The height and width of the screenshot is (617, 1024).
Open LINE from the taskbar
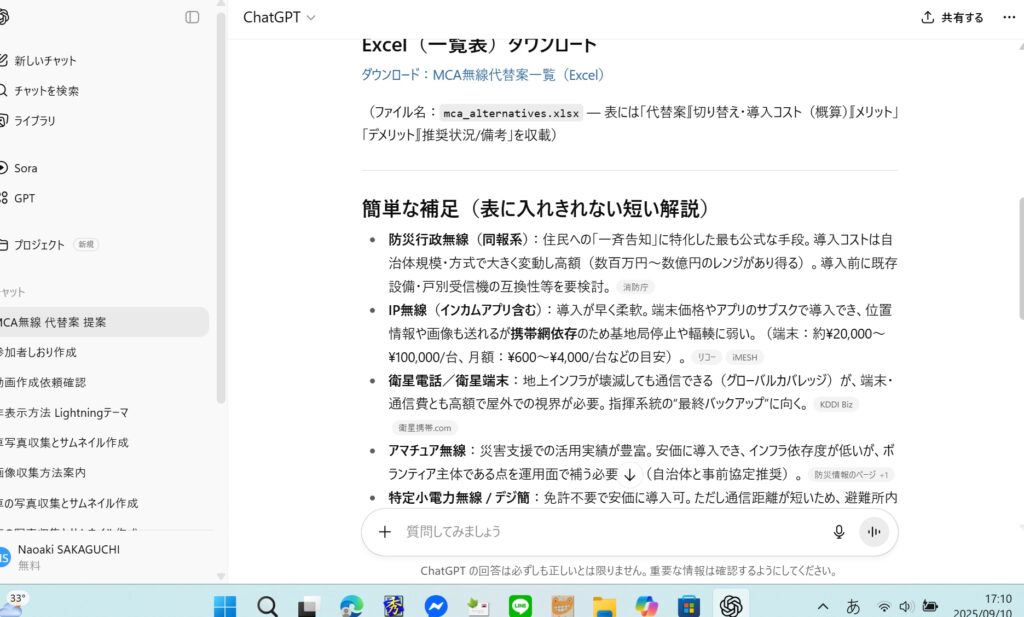point(520,607)
